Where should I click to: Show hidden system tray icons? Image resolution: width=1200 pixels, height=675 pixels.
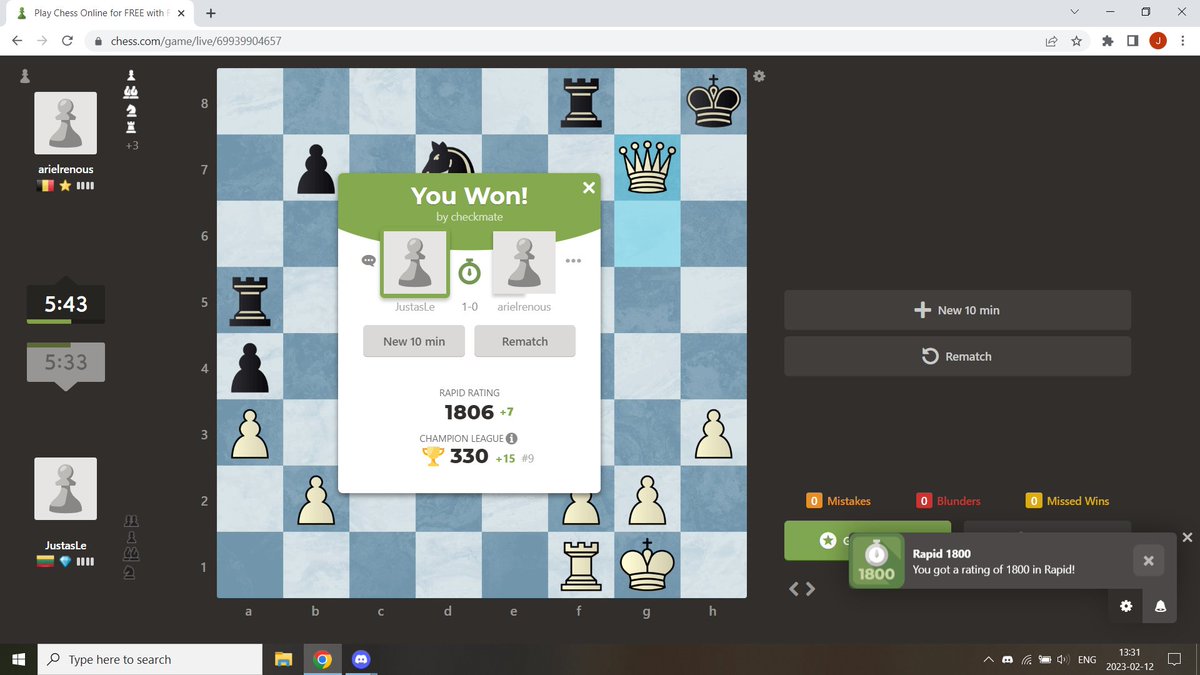coord(988,660)
